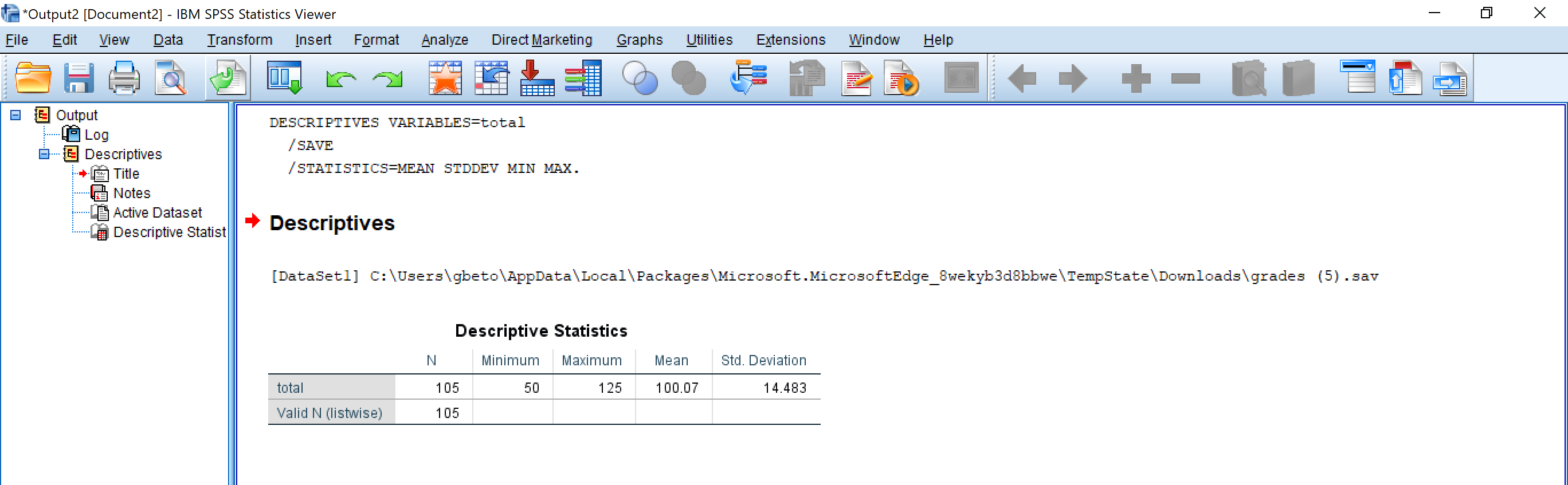1568x485 pixels.
Task: Collapse the Output root tree node
Action: pyautogui.click(x=16, y=115)
